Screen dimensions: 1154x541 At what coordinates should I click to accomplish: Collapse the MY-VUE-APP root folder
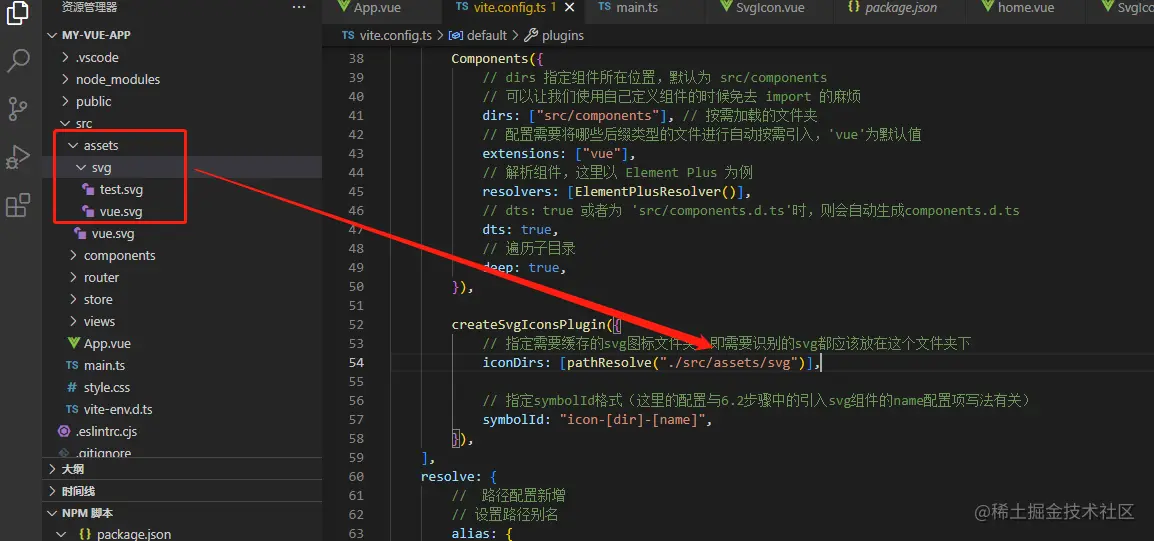182,35
